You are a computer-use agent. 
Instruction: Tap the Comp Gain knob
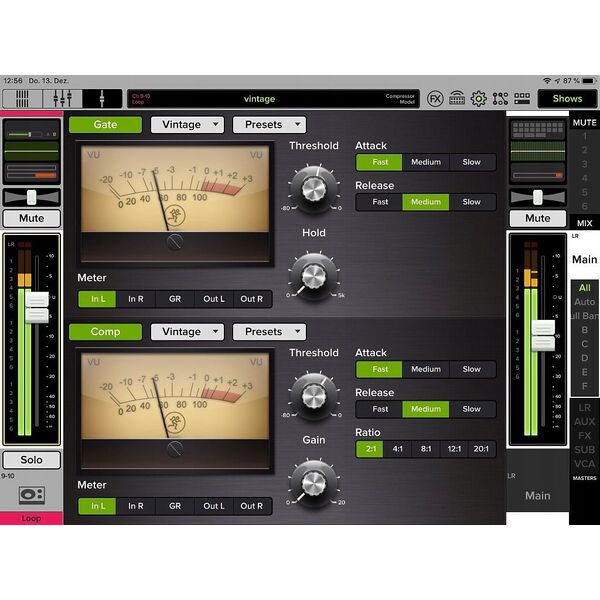pyautogui.click(x=314, y=483)
